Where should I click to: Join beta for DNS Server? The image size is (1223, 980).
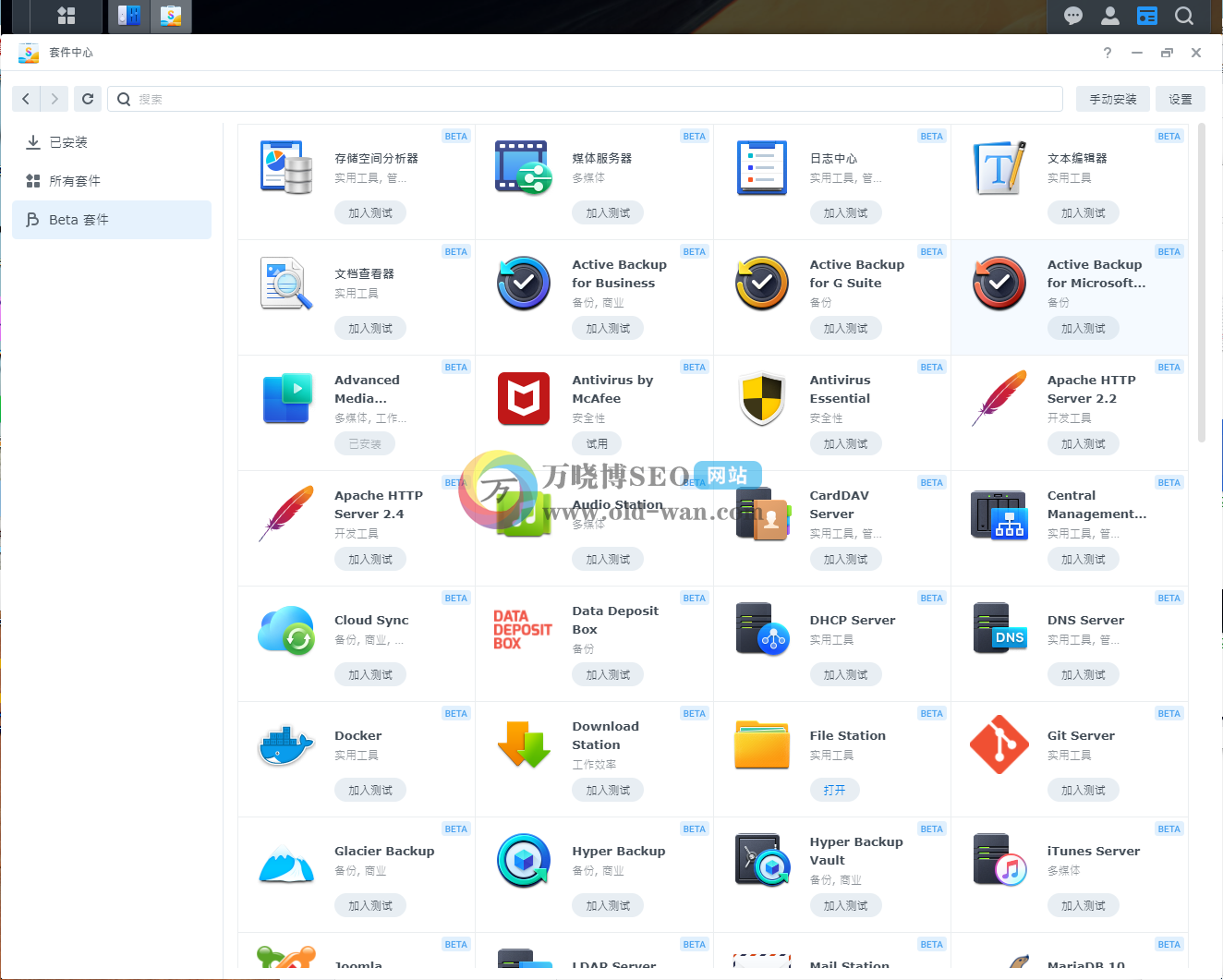(1084, 674)
